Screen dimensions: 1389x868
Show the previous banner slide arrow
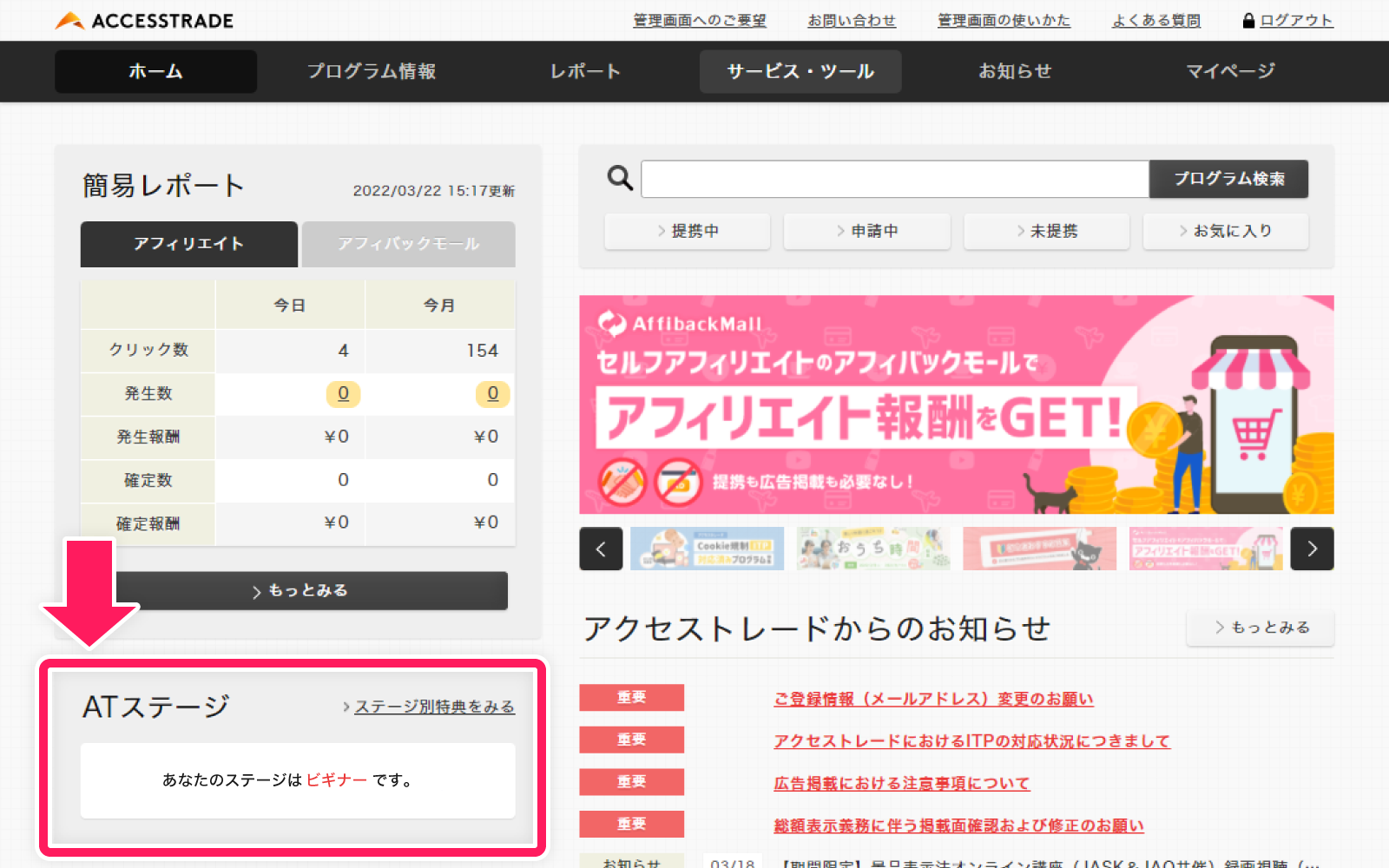(x=601, y=549)
